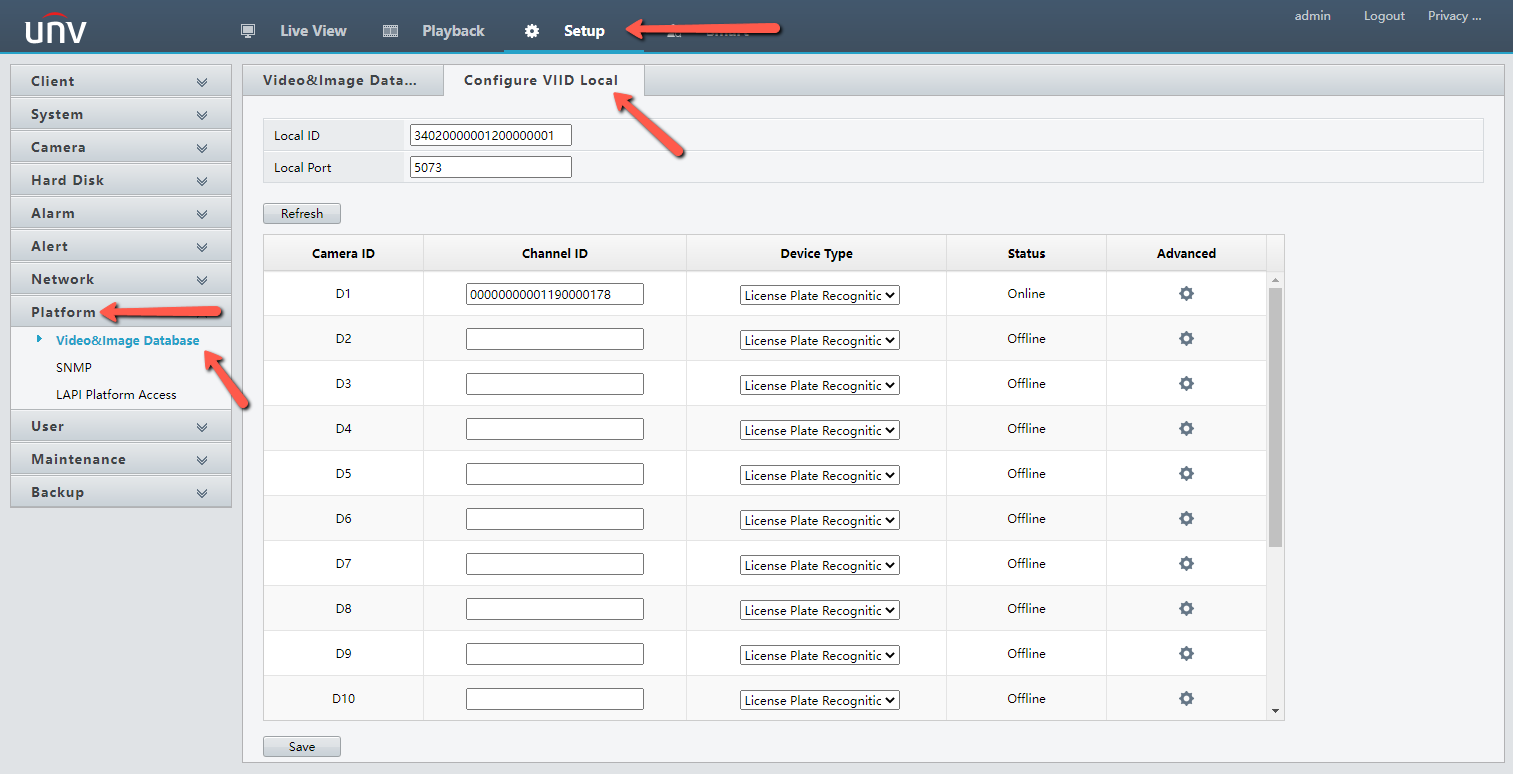Image resolution: width=1513 pixels, height=774 pixels.
Task: Click the Save button
Action: click(302, 747)
